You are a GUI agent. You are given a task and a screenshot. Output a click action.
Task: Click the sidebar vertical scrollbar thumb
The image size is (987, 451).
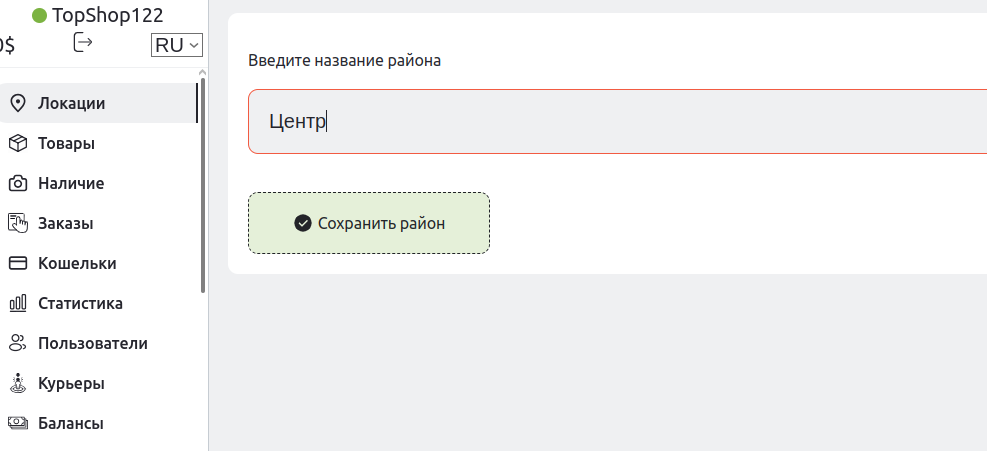pyautogui.click(x=202, y=190)
